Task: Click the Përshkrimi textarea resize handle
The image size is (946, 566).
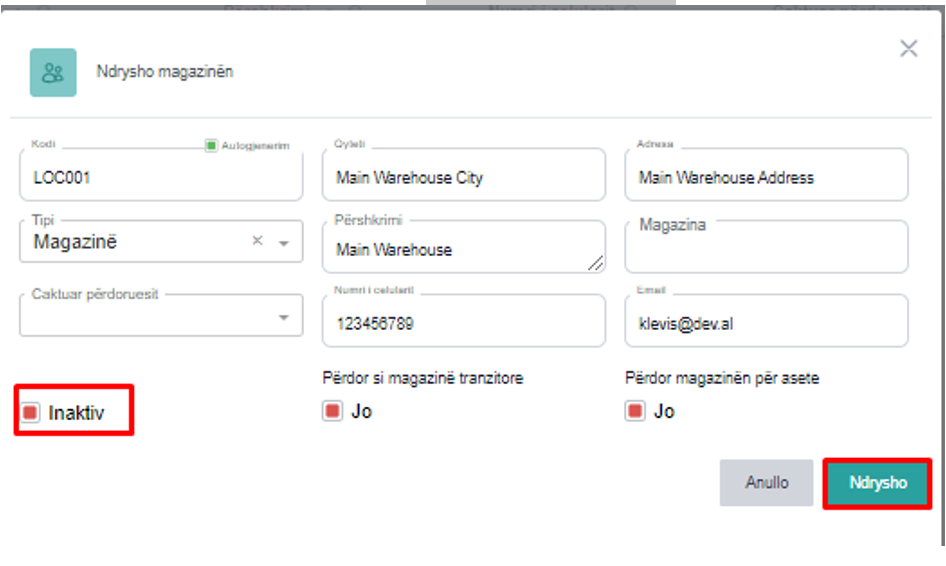Action: [x=596, y=263]
